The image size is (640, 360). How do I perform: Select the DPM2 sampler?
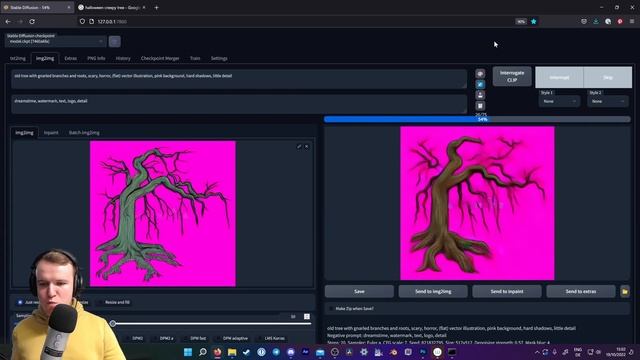pyautogui.click(x=134, y=338)
